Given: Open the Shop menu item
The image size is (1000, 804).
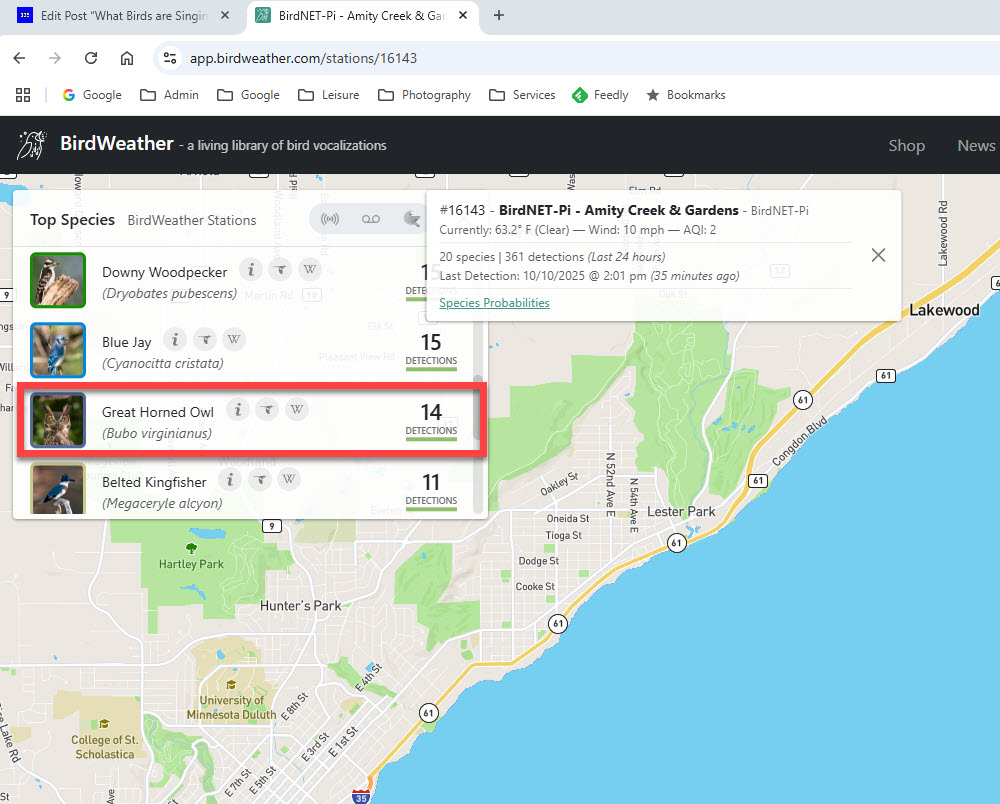Looking at the screenshot, I should point(906,145).
